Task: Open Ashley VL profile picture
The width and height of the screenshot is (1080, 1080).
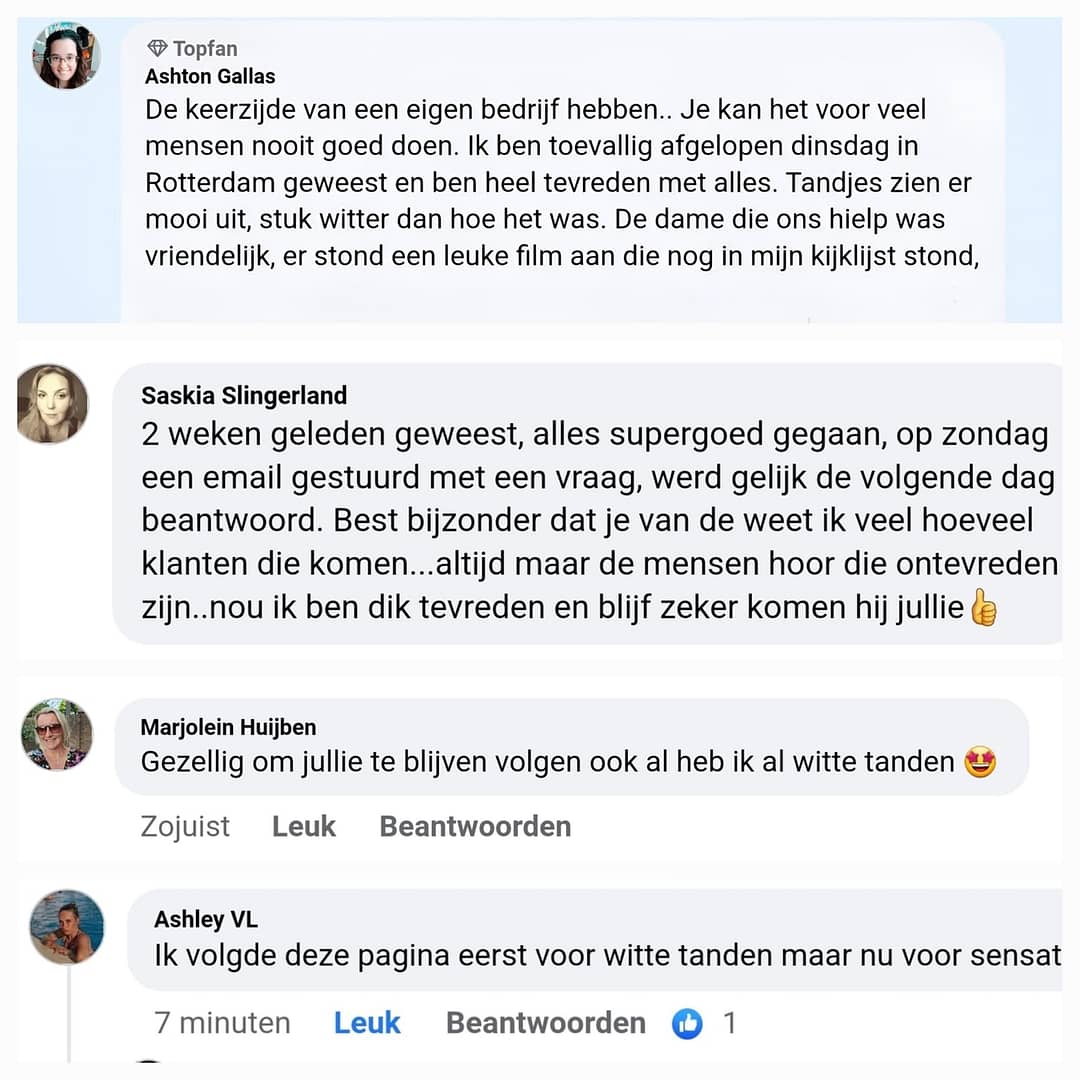Action: click(67, 926)
